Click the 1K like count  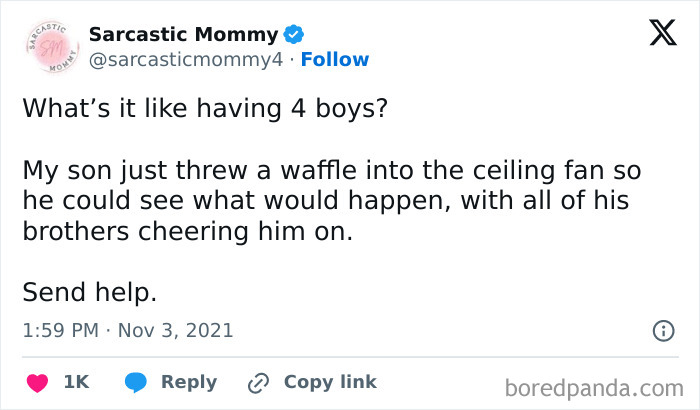[76, 382]
